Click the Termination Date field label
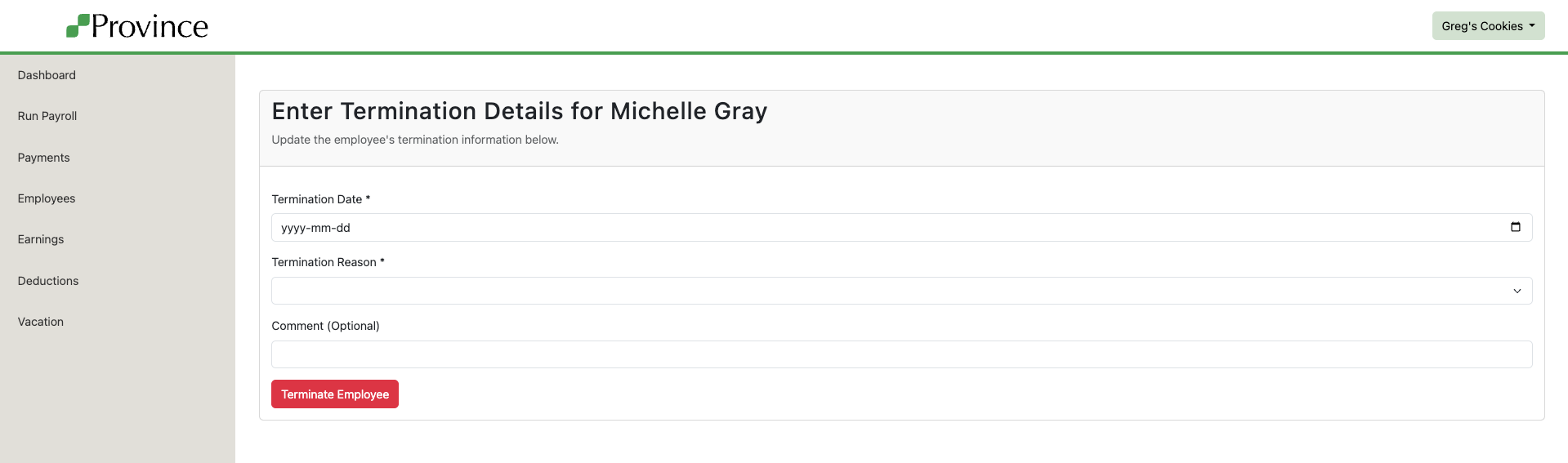Viewport: 1568px width, 463px height. [317, 199]
